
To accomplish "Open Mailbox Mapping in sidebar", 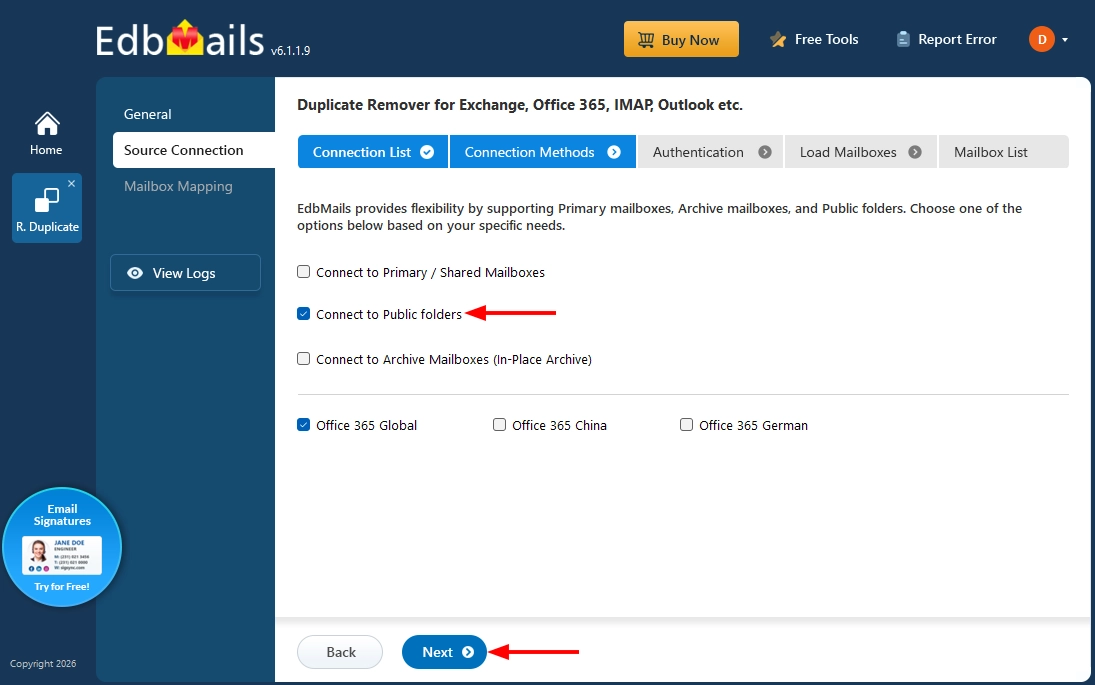I will 178,186.
